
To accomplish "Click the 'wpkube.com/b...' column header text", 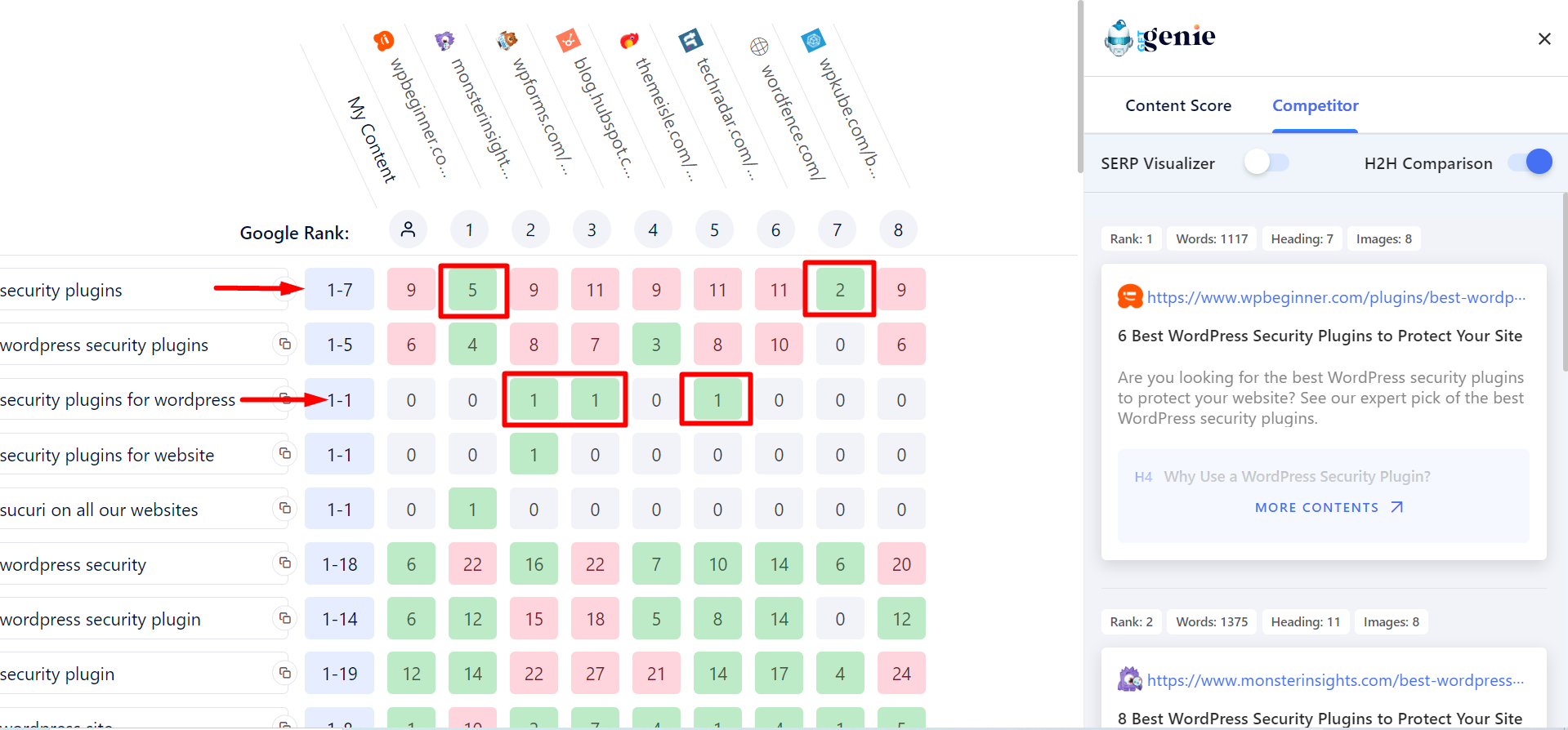I will [x=848, y=117].
